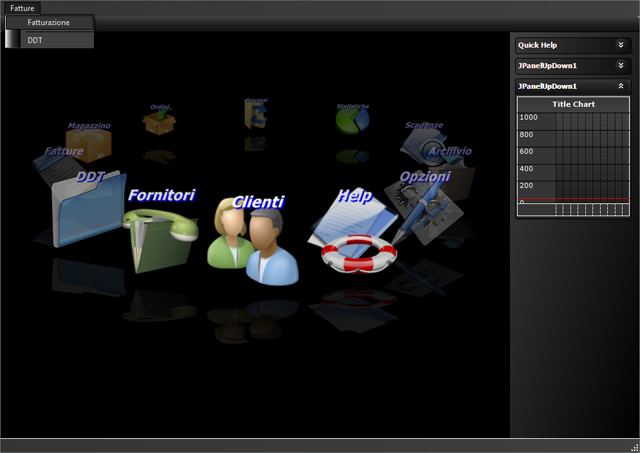Screen dimensions: 640x453
Task: Open the Fatture menu
Action: 22,7
